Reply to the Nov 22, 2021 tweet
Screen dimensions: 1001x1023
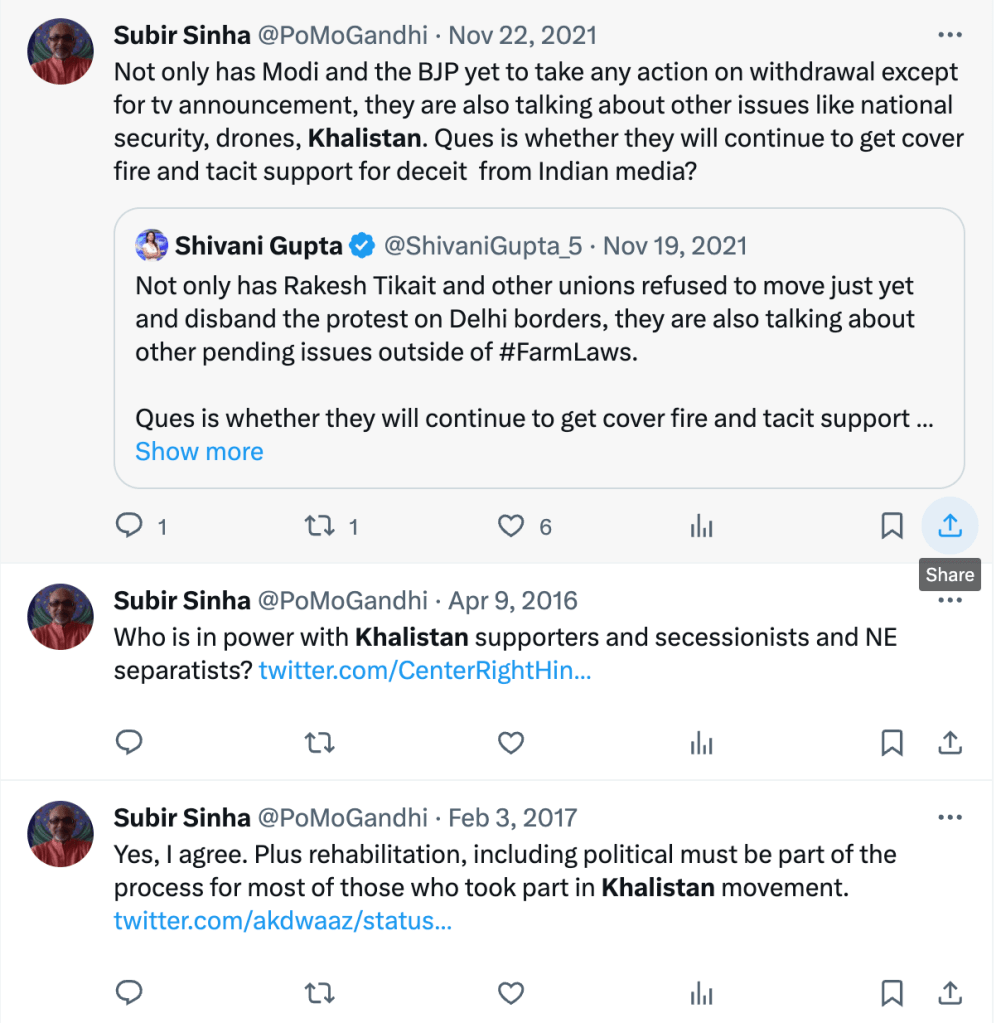pos(130,526)
